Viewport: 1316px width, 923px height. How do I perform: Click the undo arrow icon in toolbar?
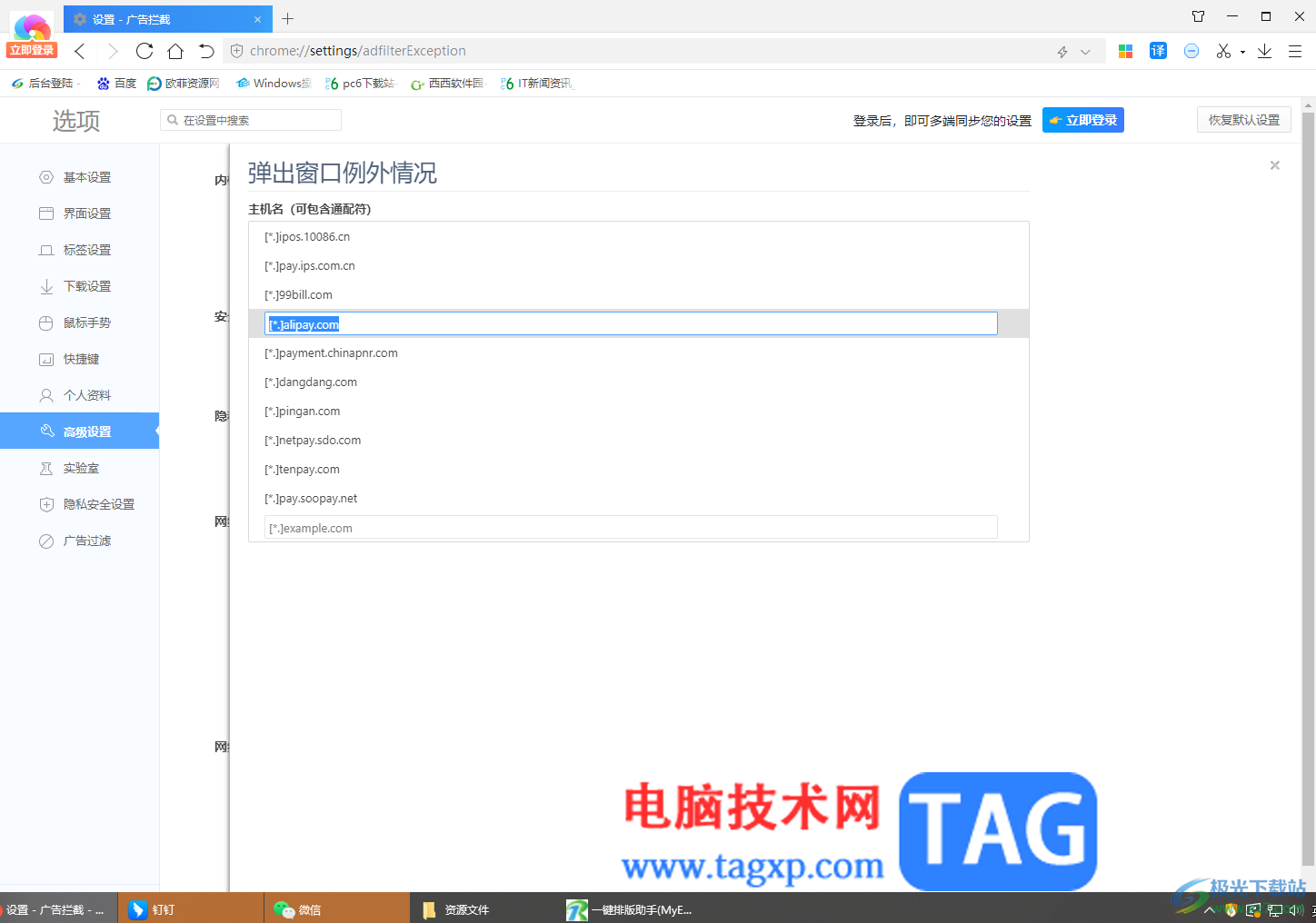point(206,51)
